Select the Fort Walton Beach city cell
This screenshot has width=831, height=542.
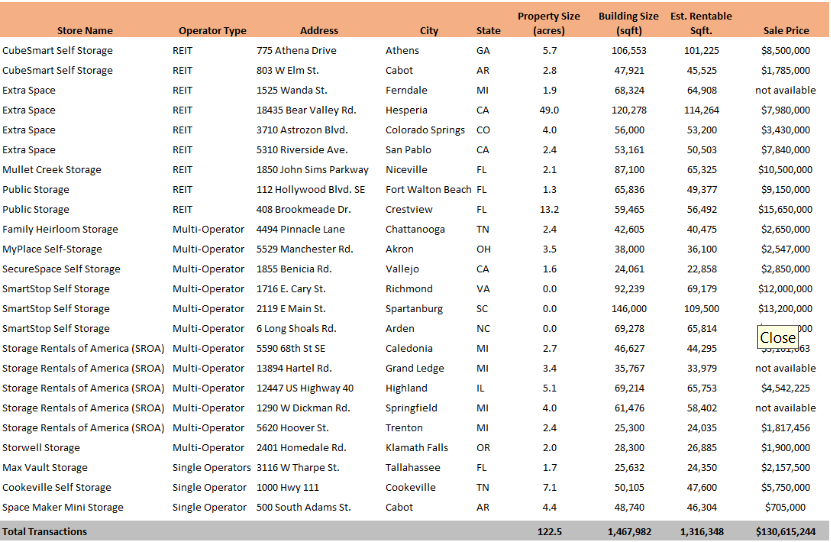pyautogui.click(x=428, y=189)
